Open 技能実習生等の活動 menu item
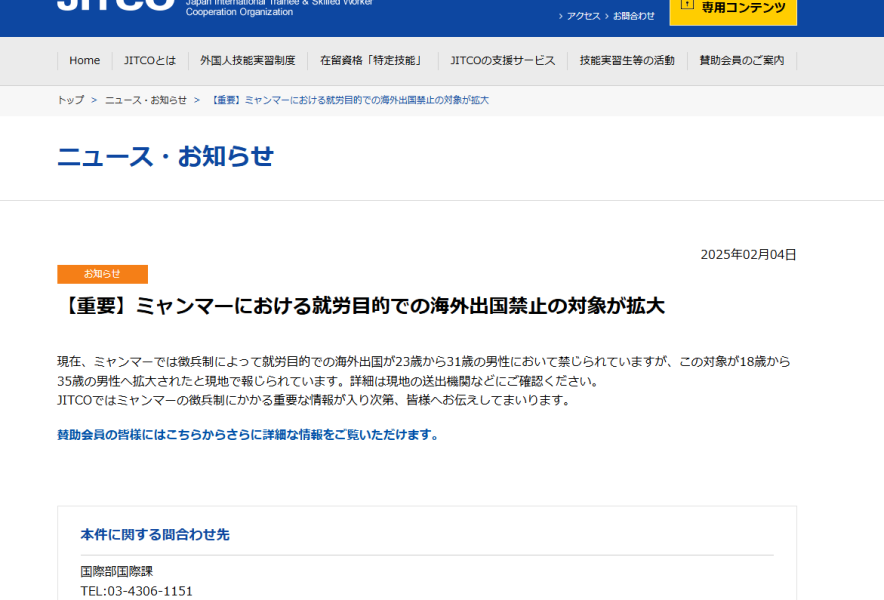The height and width of the screenshot is (600, 884). pos(627,61)
